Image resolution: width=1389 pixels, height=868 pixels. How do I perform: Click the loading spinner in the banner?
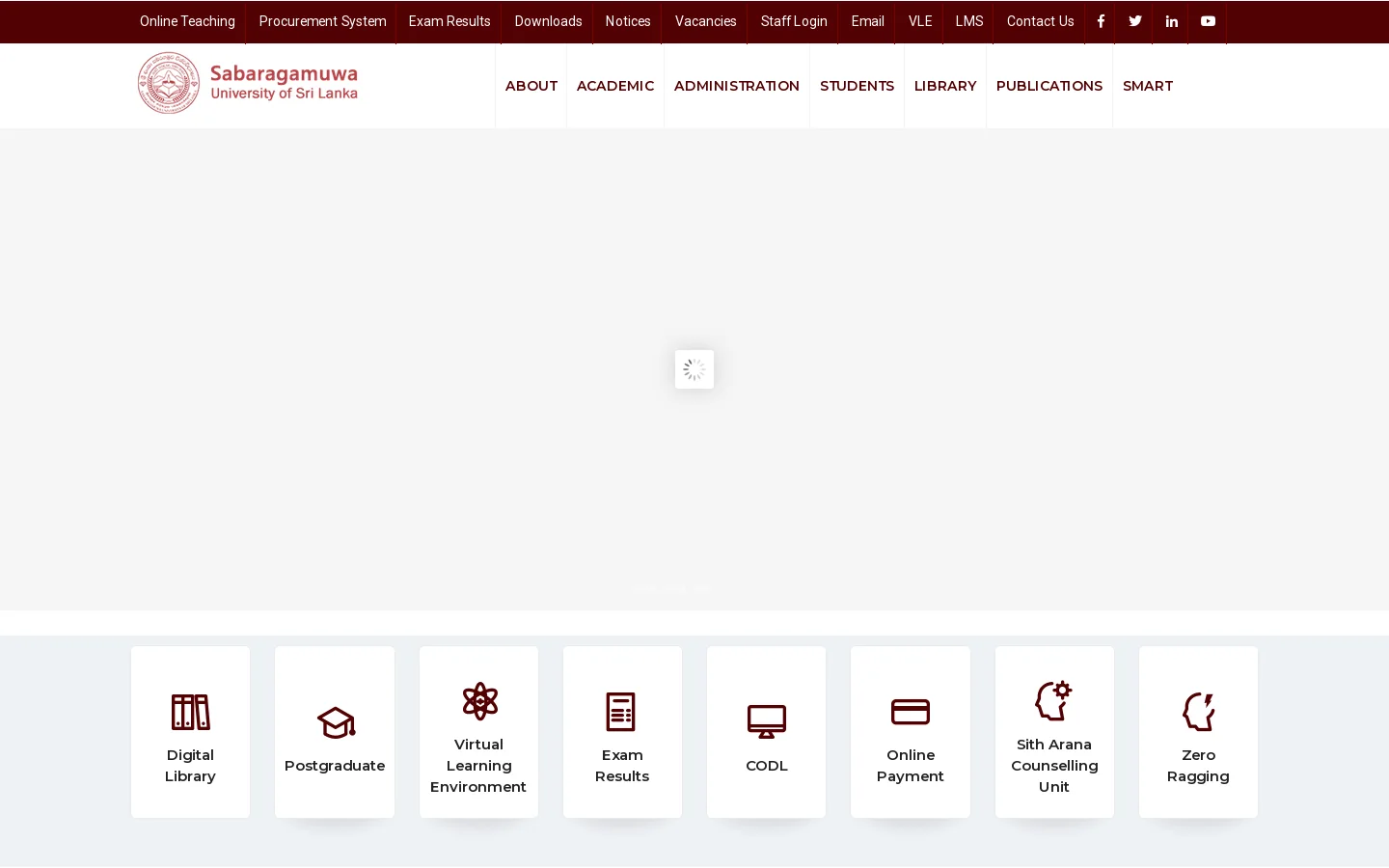click(694, 369)
